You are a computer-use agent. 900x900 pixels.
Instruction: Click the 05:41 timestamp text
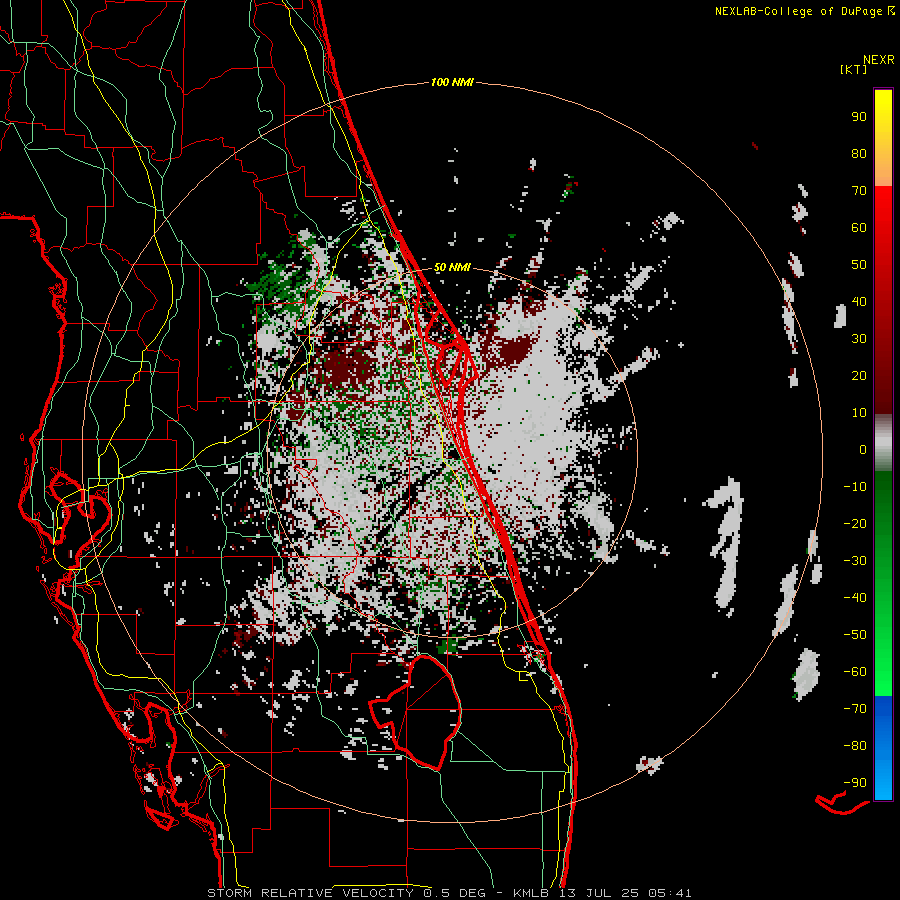670,893
